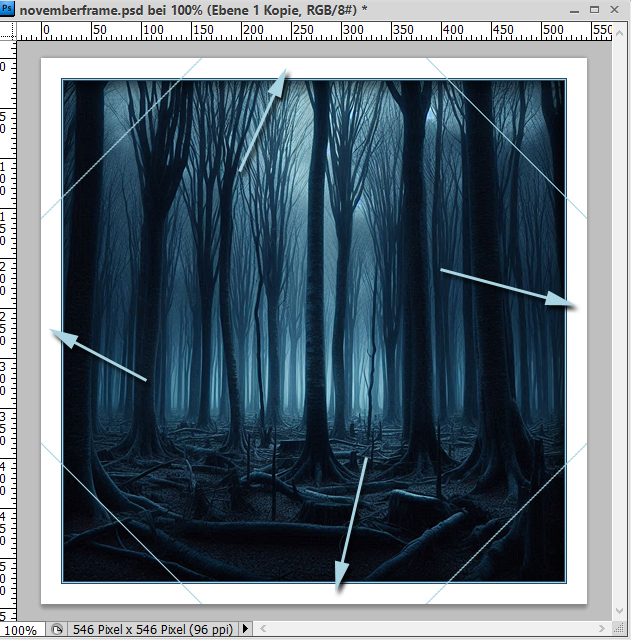631x640 pixels.
Task: Click the 100% zoom level field
Action: tap(22, 630)
